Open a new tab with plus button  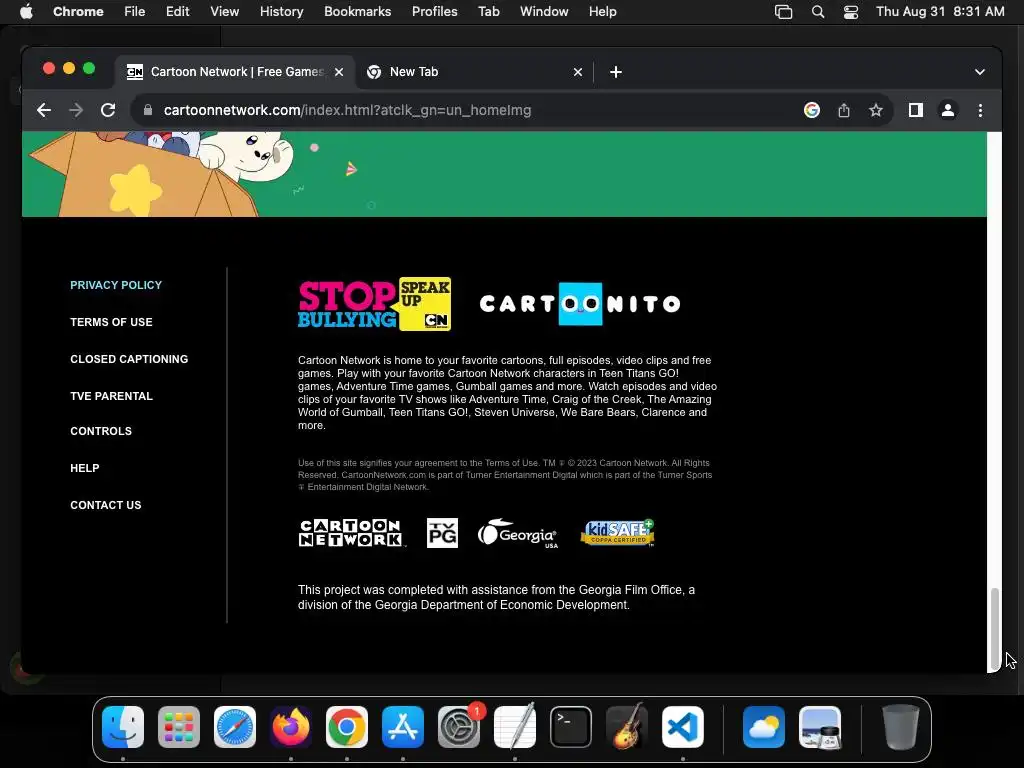tap(616, 72)
